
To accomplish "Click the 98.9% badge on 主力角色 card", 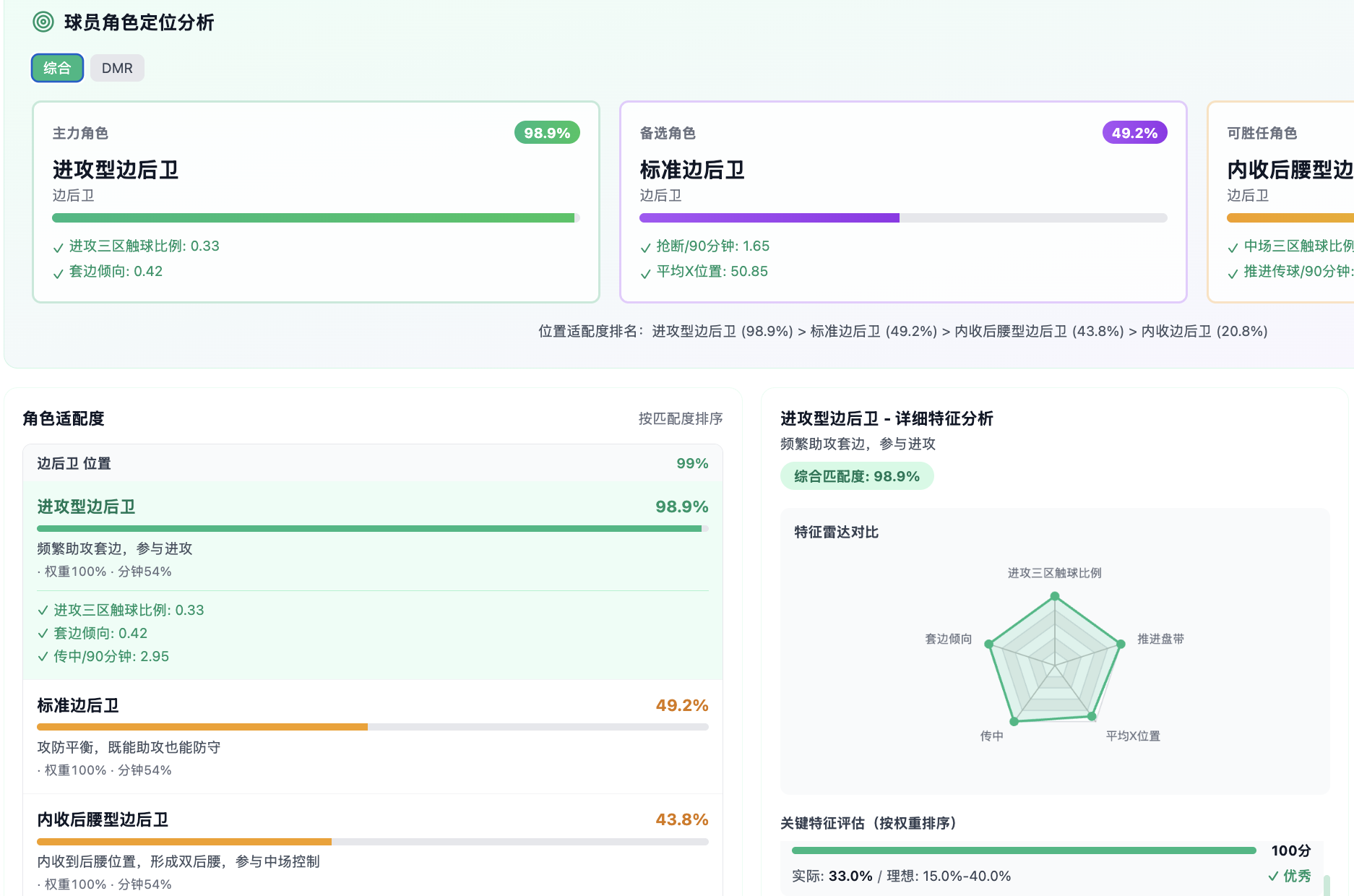I will click(x=547, y=133).
